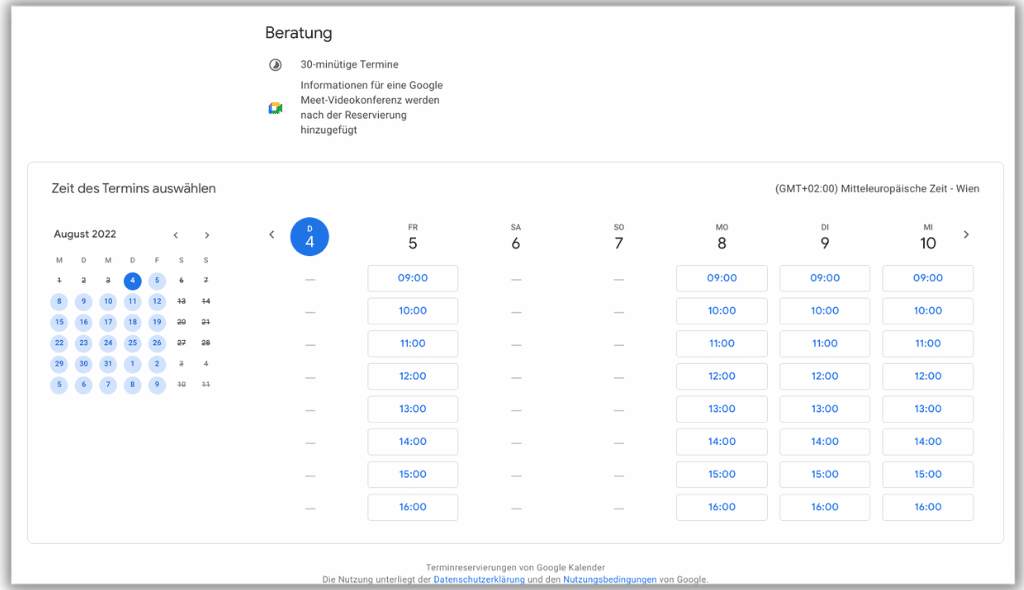Select the 10:00 slot on Tuesday 9

click(x=824, y=310)
